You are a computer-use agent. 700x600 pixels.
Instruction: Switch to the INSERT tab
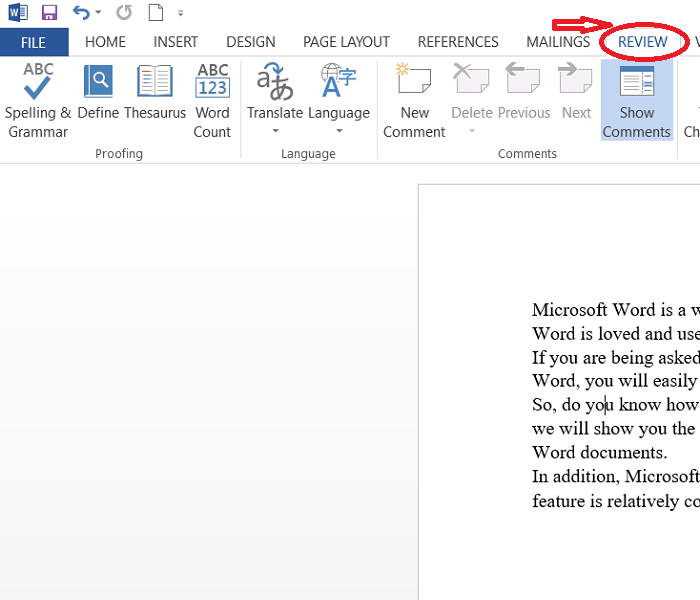point(175,42)
